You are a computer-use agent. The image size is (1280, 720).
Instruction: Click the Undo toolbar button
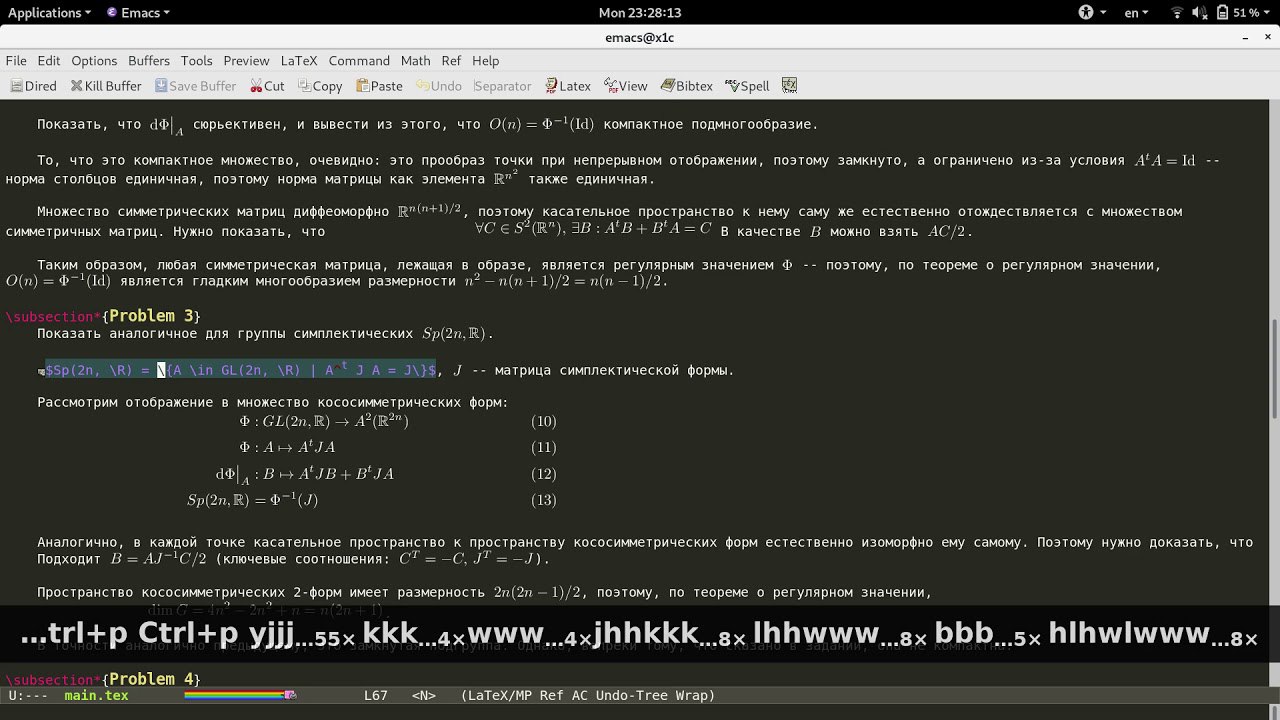[x=439, y=86]
